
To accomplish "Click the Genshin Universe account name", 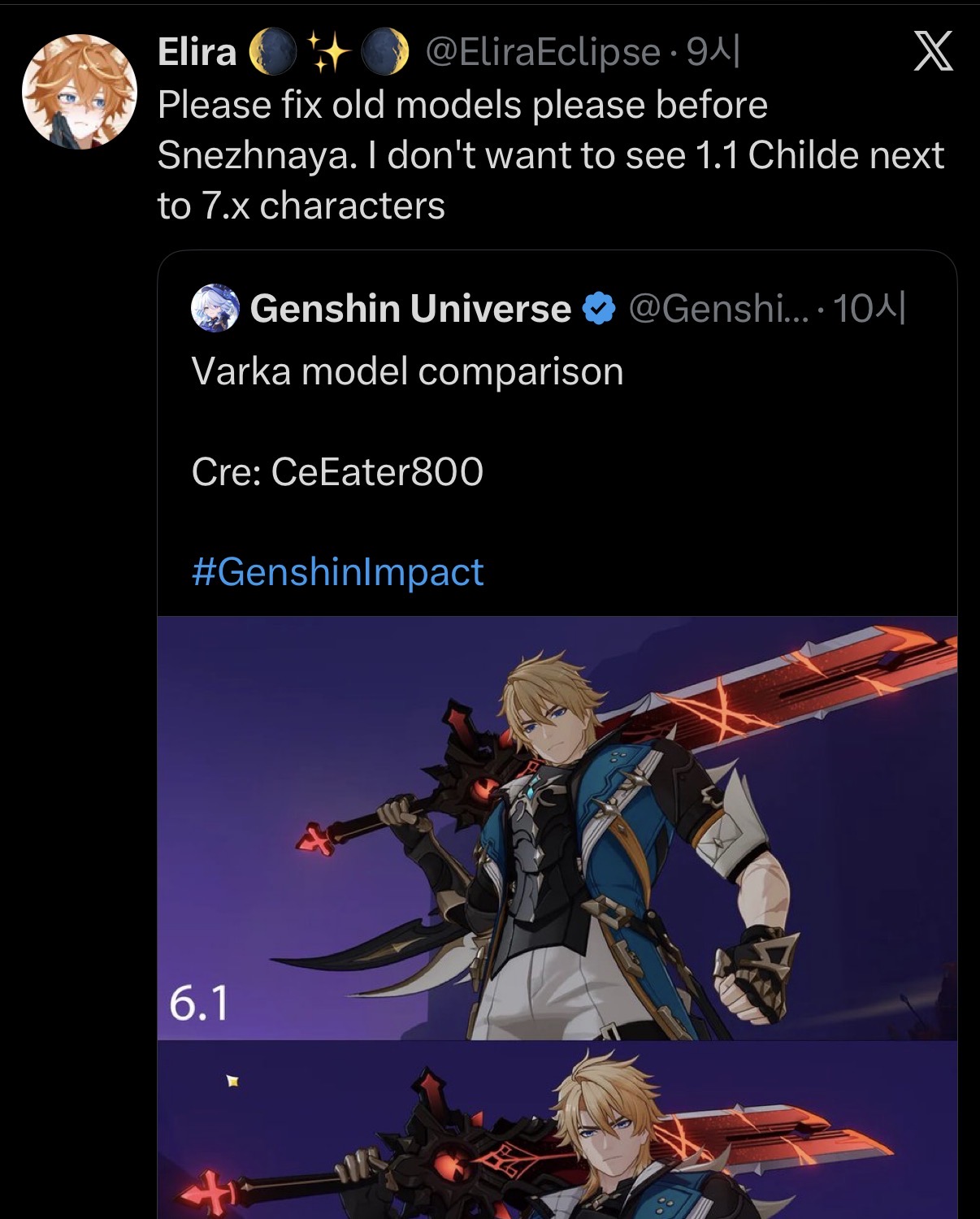I will [410, 309].
